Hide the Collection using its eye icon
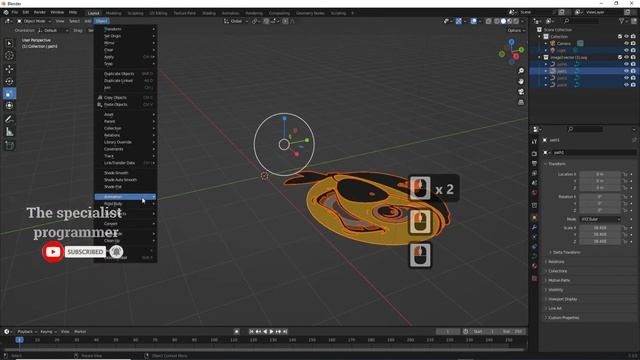Viewport: 640px width, 360px height. [x=626, y=36]
